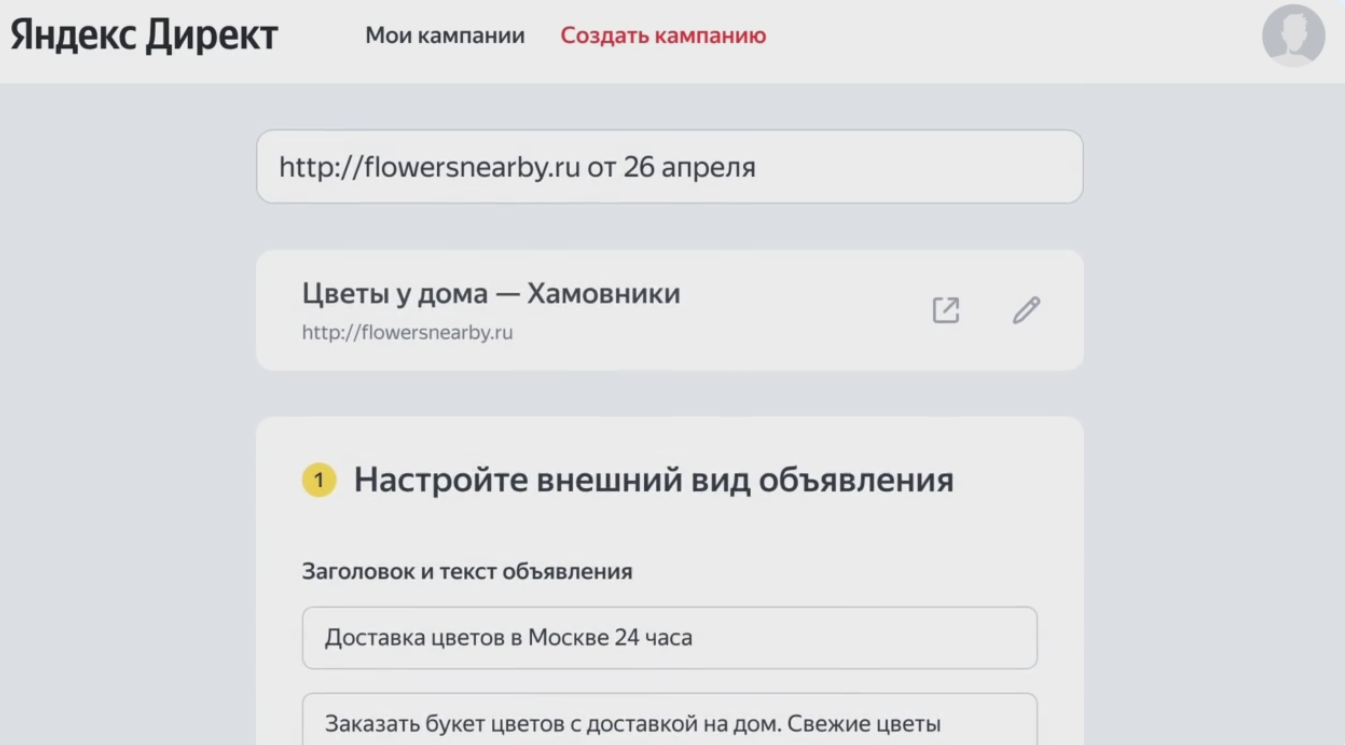This screenshot has width=1345, height=745.
Task: Select the edit icon next to the ad
Action: click(1026, 310)
